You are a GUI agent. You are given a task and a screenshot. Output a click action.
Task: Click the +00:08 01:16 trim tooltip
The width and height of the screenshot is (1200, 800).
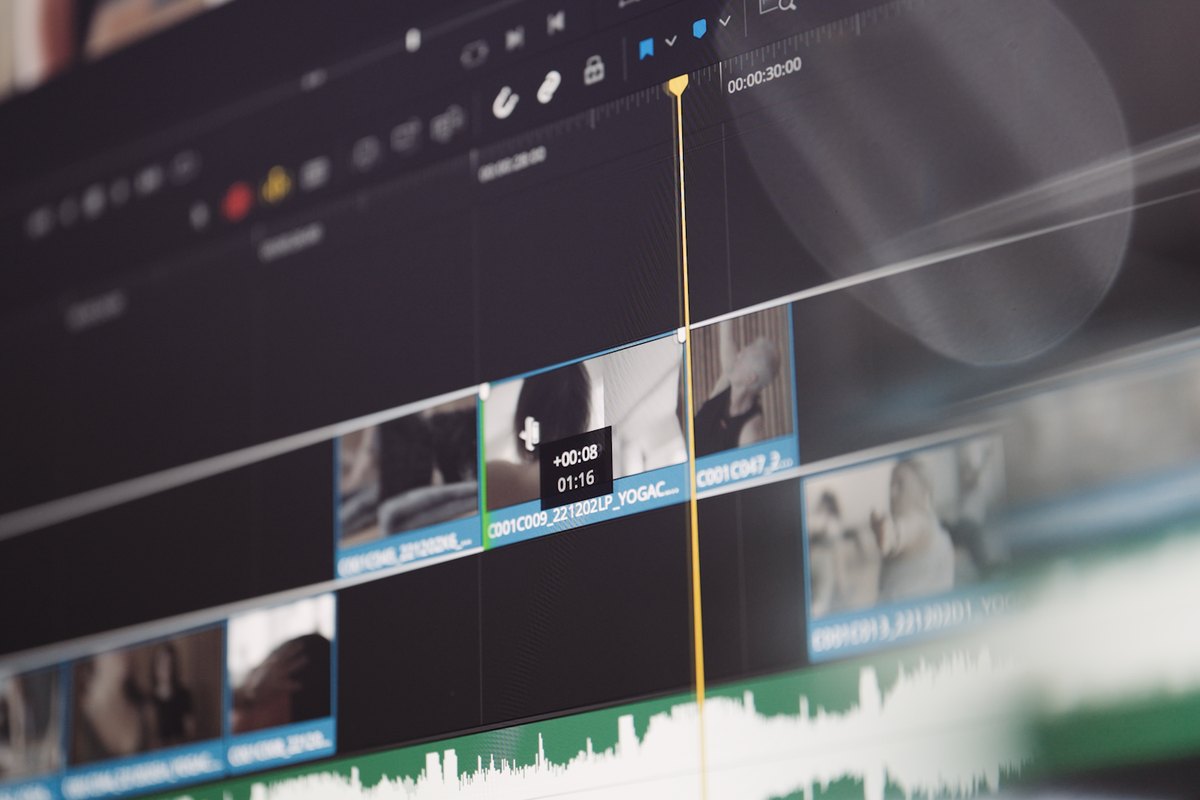tap(576, 467)
